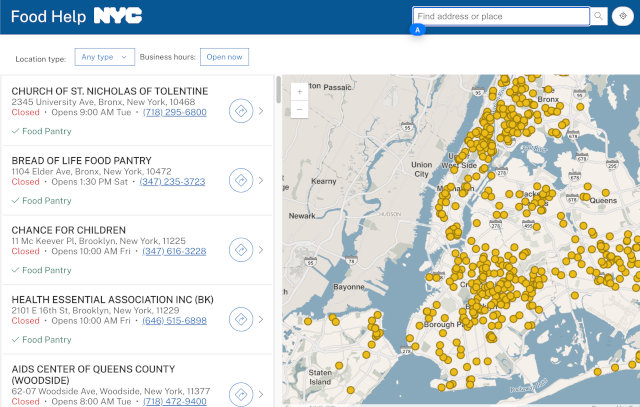Click address 2101 E 16th St, Brooklyn
Viewport: 640px width, 407px height.
[x=95, y=310]
